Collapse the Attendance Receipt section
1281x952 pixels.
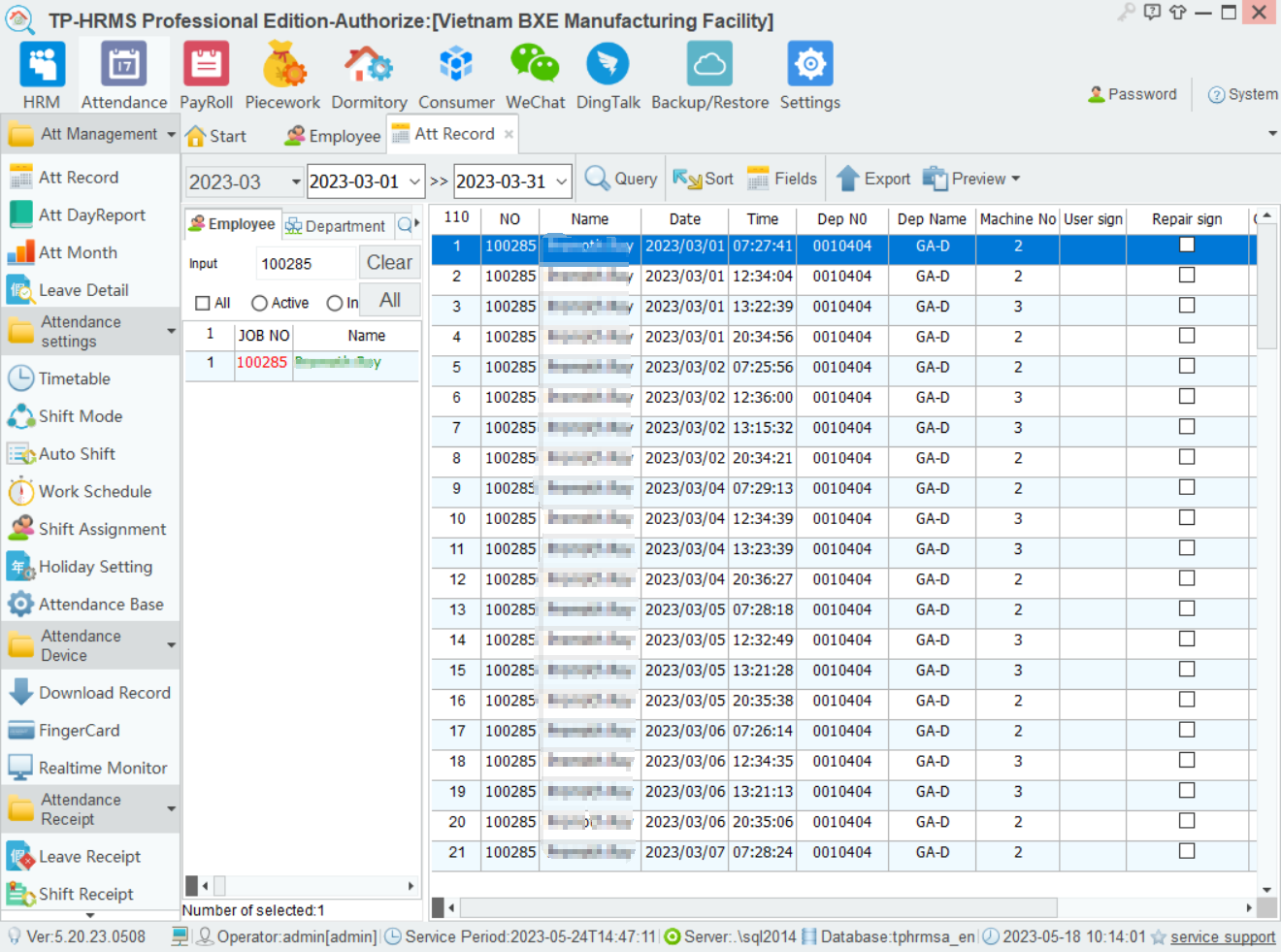(171, 808)
